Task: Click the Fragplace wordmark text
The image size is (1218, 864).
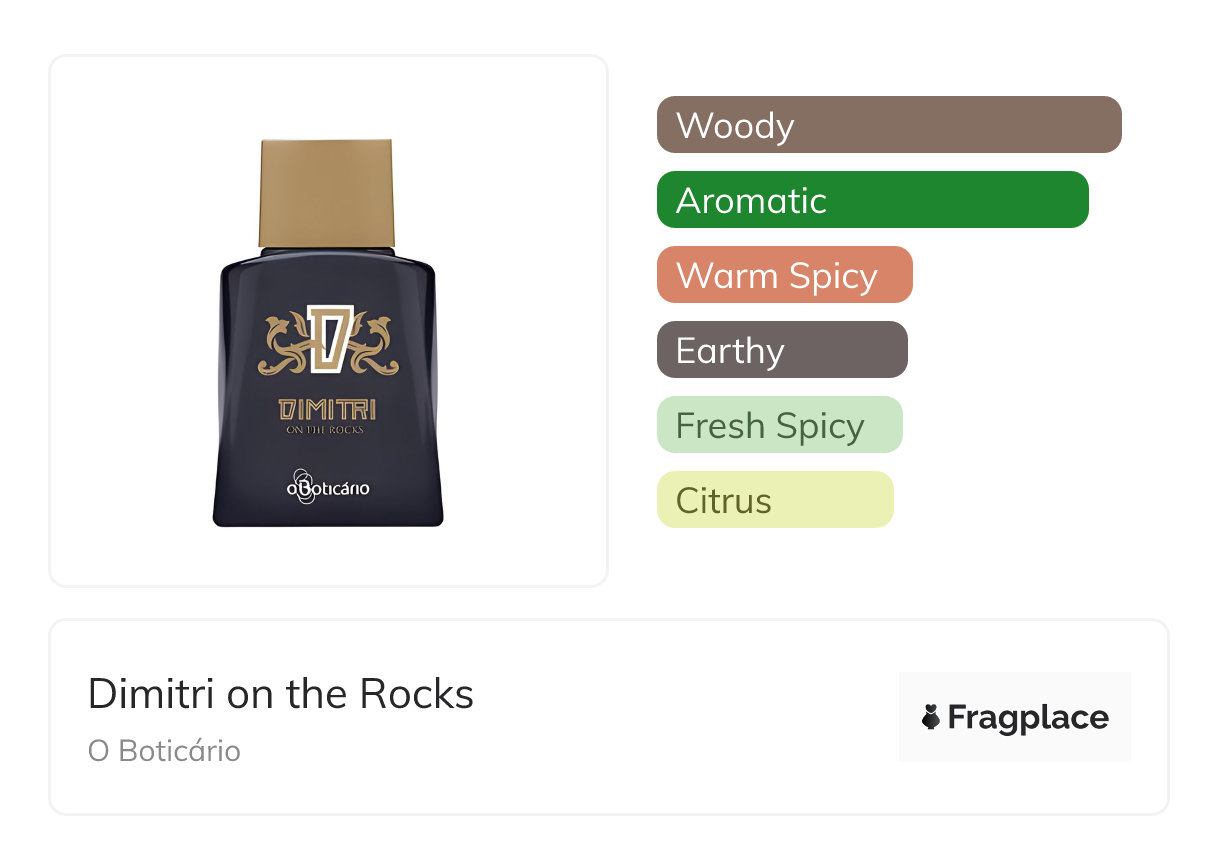Action: pyautogui.click(x=1028, y=718)
